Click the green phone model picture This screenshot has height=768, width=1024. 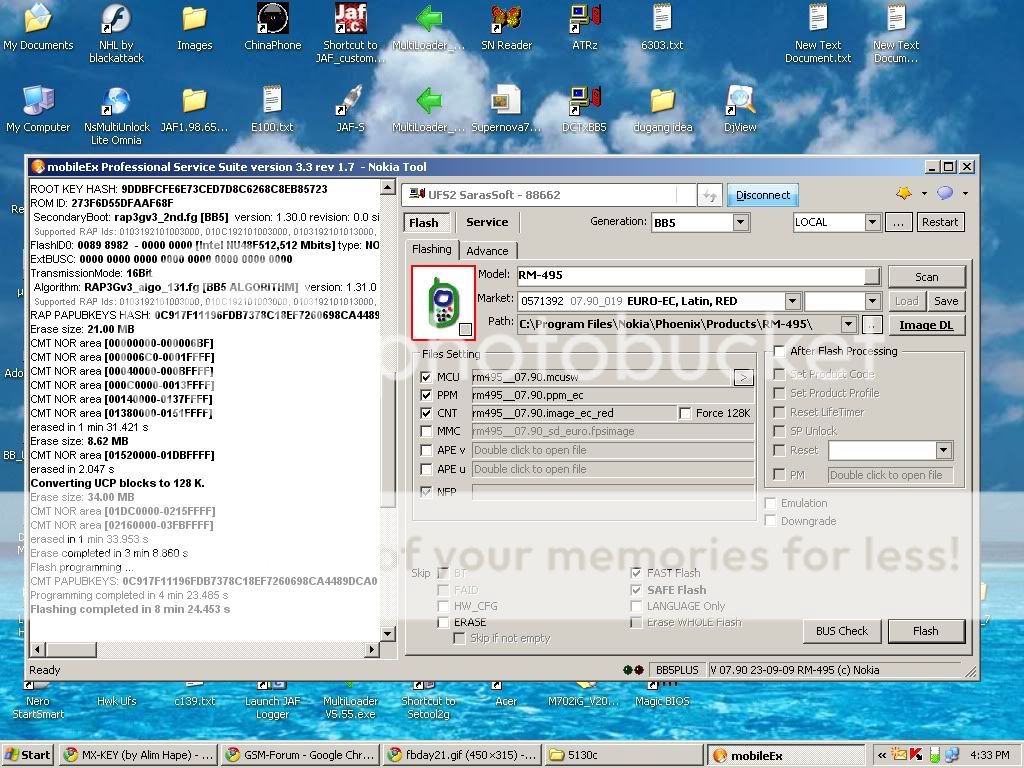[x=443, y=302]
